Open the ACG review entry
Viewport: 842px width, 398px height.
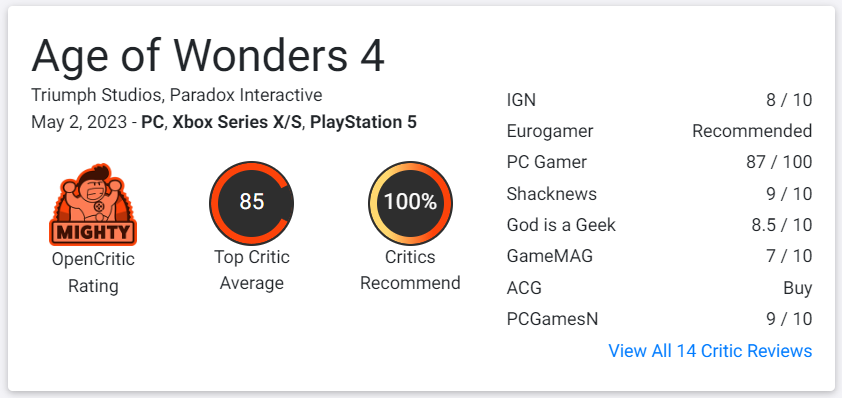(x=659, y=288)
